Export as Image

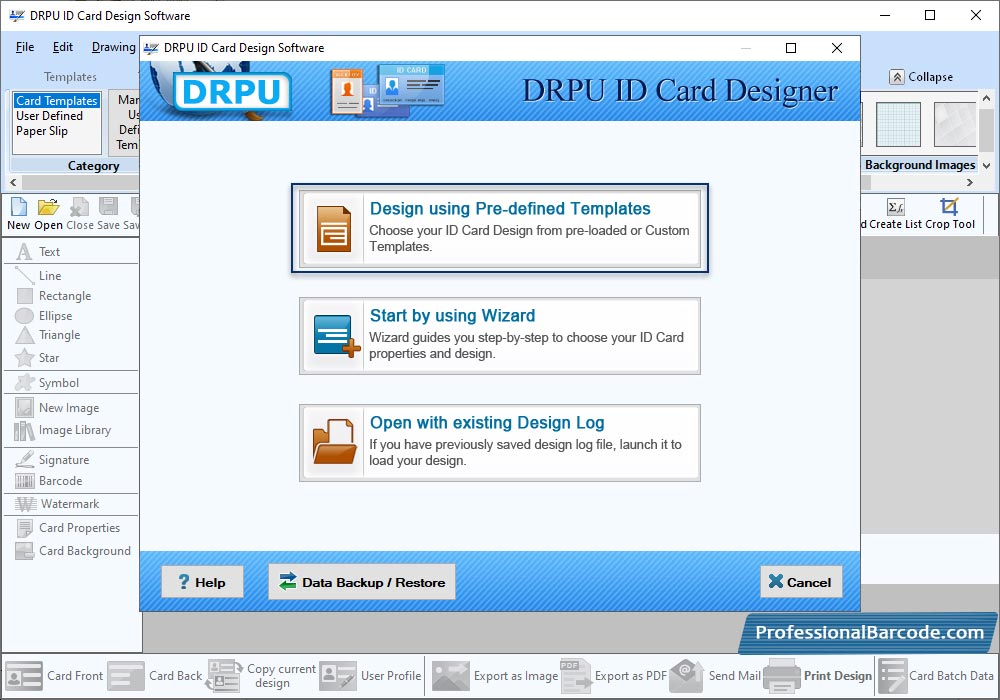(x=495, y=676)
